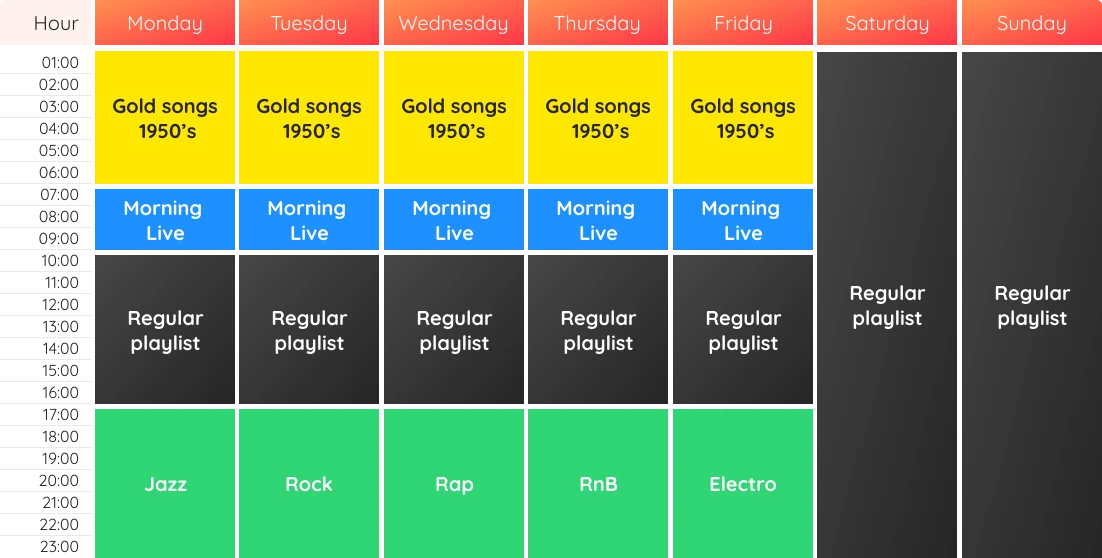Select Sunday's Regular playlist block
Viewport: 1102px width, 558px height.
pyautogui.click(x=1031, y=305)
